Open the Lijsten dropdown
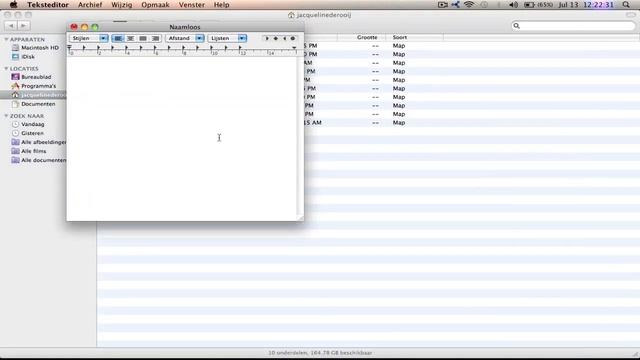Image resolution: width=640 pixels, height=360 pixels. tap(227, 38)
